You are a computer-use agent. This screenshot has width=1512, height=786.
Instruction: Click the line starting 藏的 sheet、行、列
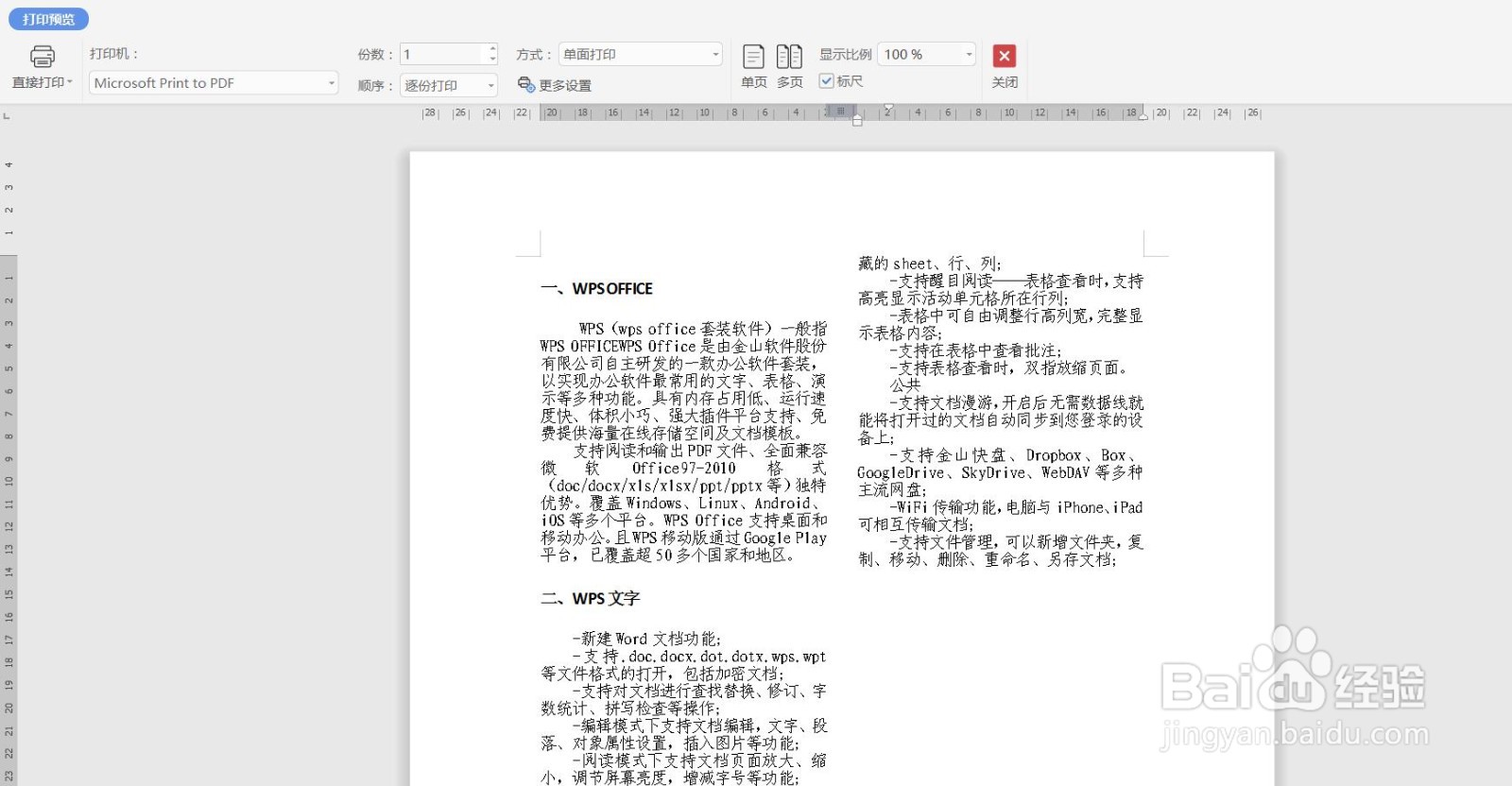tap(929, 264)
